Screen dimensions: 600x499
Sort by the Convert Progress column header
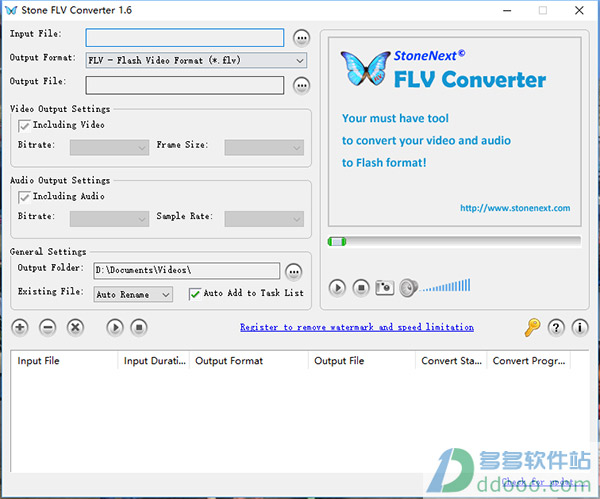[x=529, y=361]
